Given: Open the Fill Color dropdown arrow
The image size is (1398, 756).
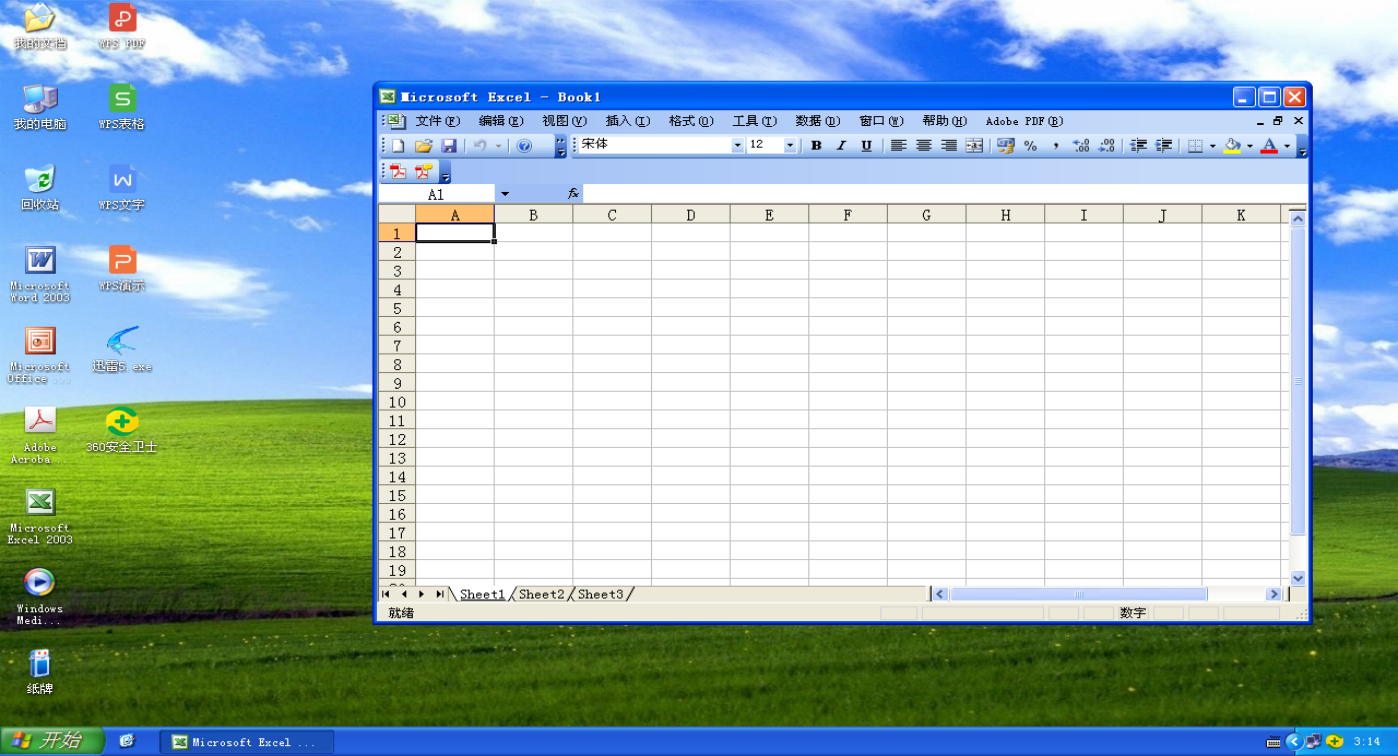Looking at the screenshot, I should (1249, 146).
